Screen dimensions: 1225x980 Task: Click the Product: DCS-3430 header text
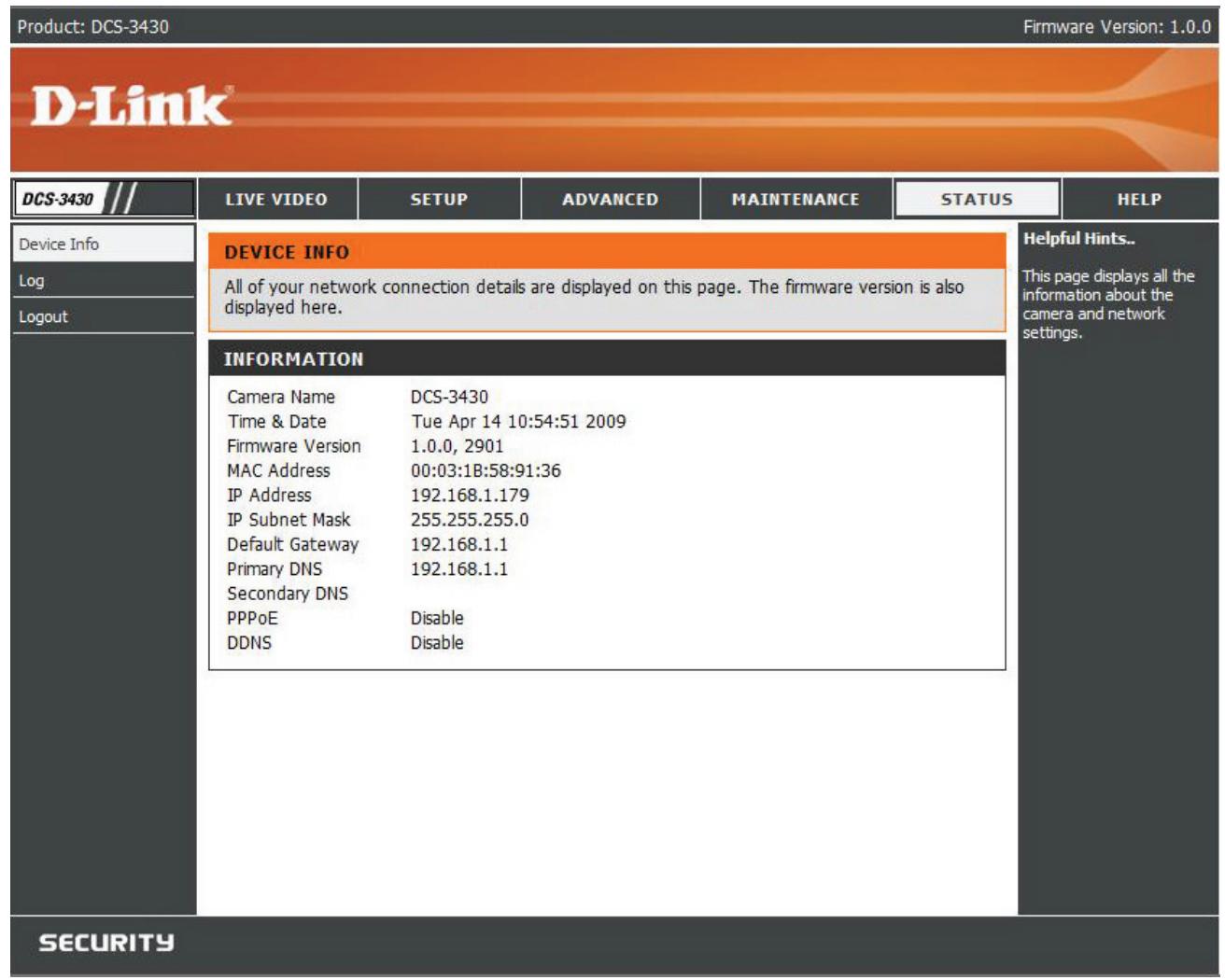[92, 26]
